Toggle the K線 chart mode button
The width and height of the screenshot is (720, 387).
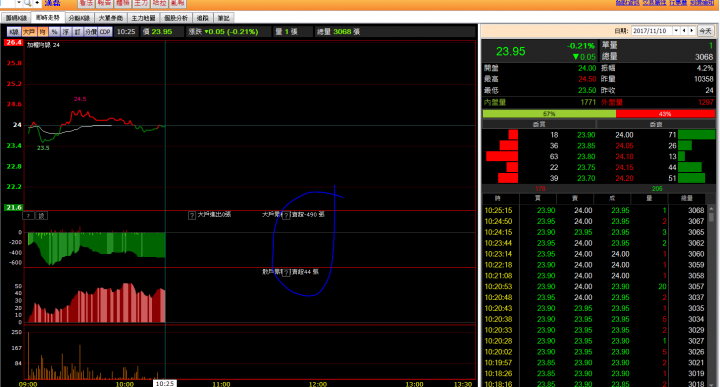(x=14, y=32)
